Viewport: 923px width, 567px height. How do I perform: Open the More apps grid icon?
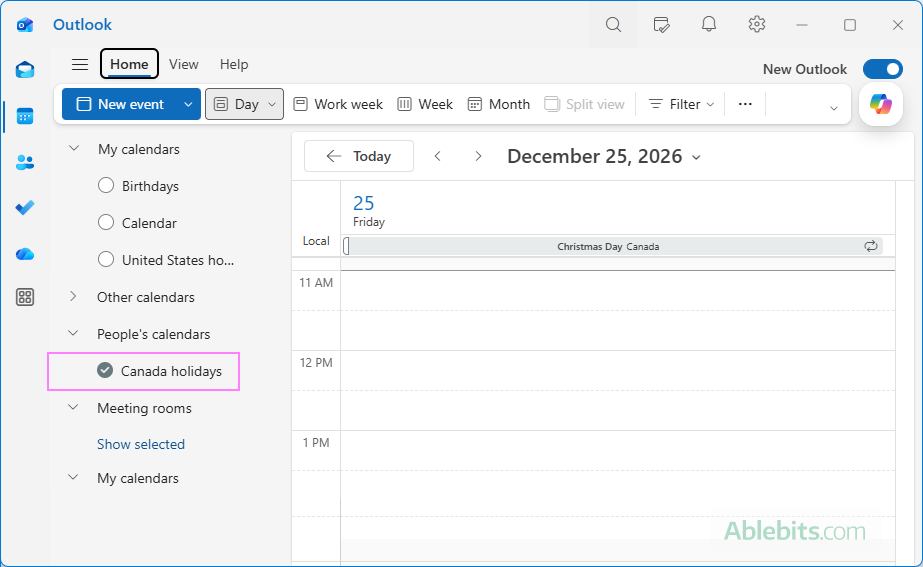[25, 297]
